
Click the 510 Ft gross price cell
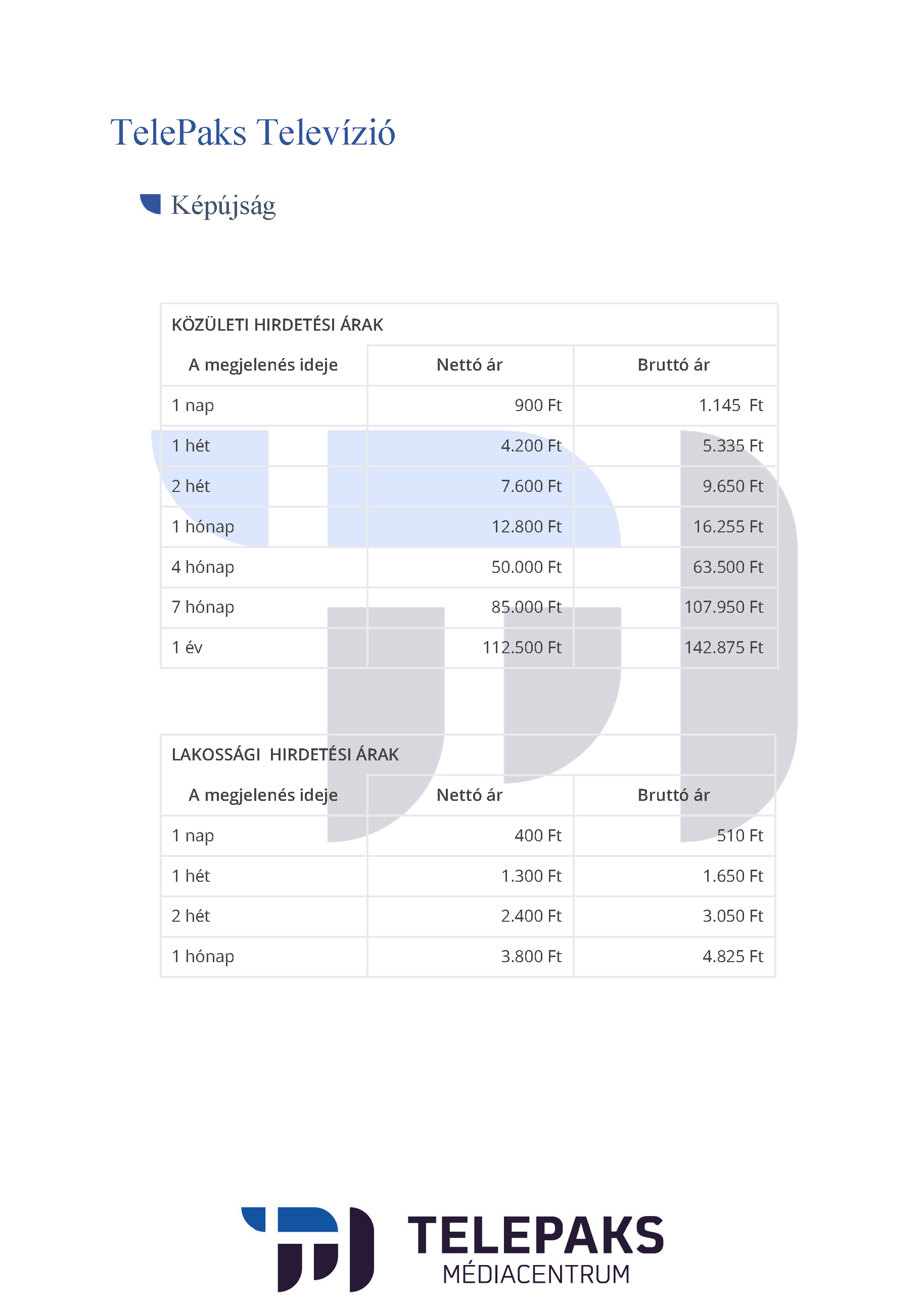[x=739, y=836]
